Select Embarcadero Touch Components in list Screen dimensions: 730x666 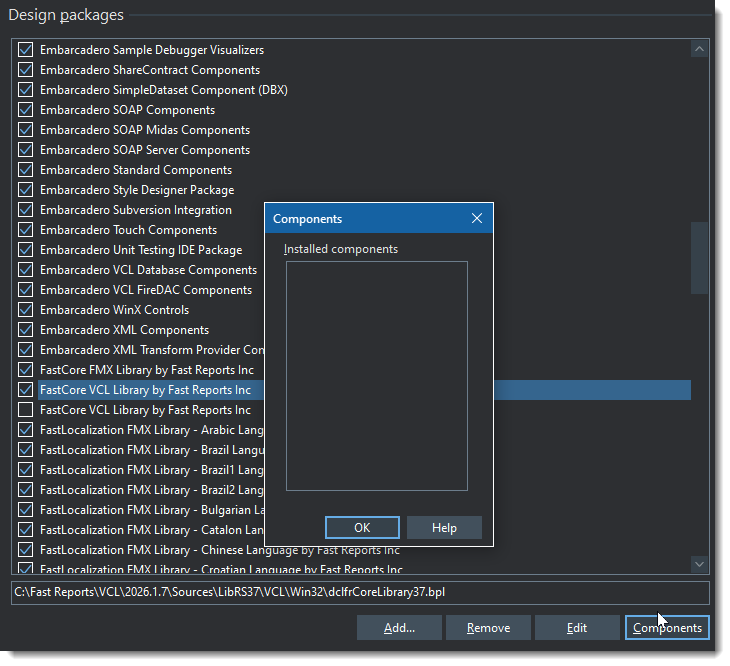click(127, 230)
